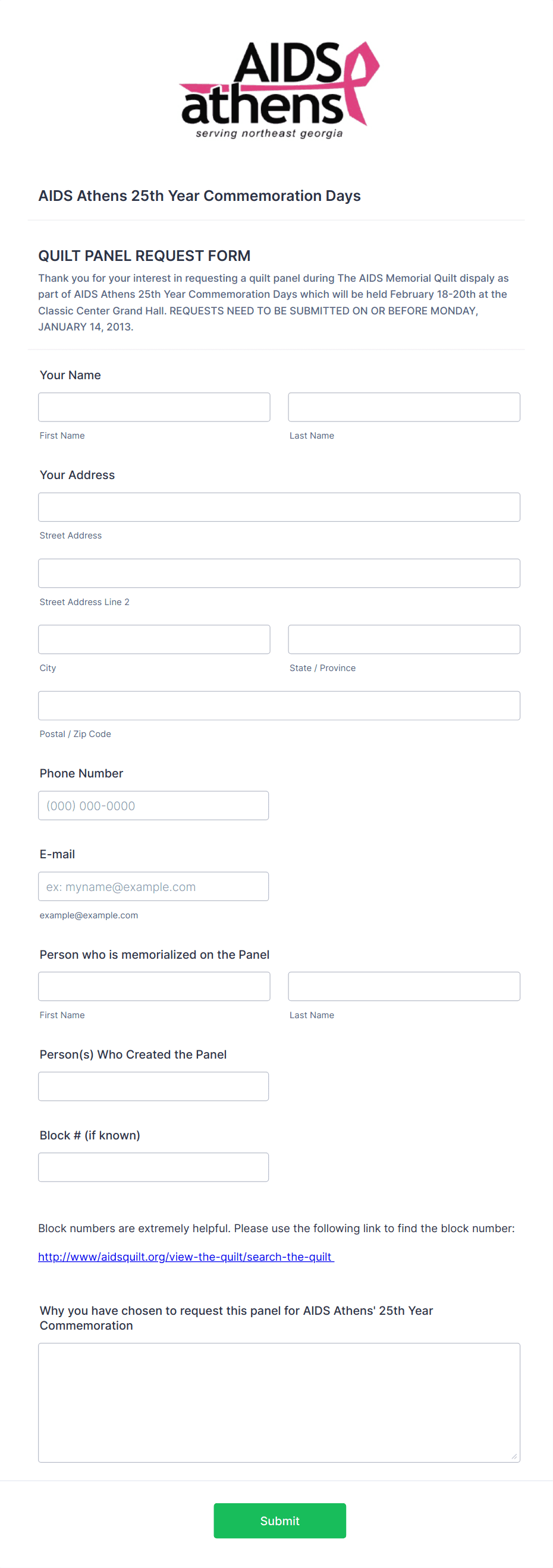Viewport: 553px width, 1568px height.
Task: Click the Commemoration reason text area
Action: (x=279, y=1400)
